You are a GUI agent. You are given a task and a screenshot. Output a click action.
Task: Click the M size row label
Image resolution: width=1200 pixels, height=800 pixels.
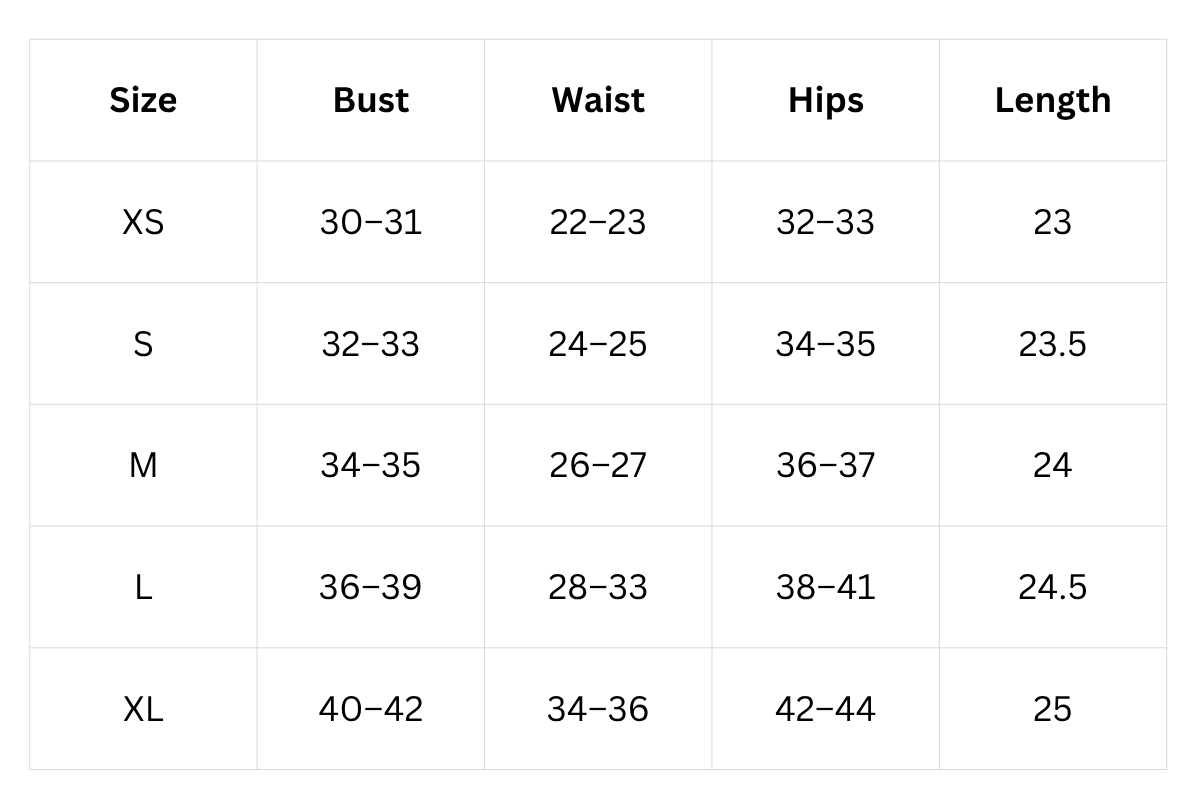point(143,465)
